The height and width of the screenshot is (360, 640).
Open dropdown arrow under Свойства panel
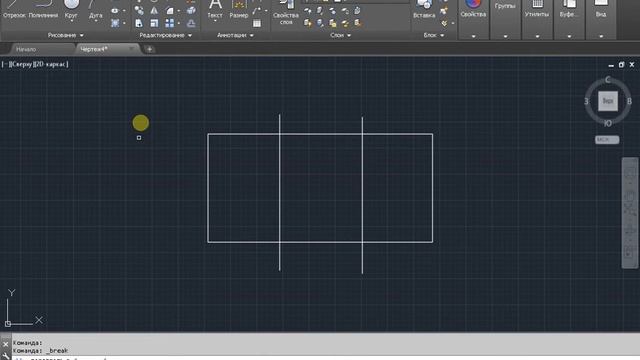coord(473,36)
